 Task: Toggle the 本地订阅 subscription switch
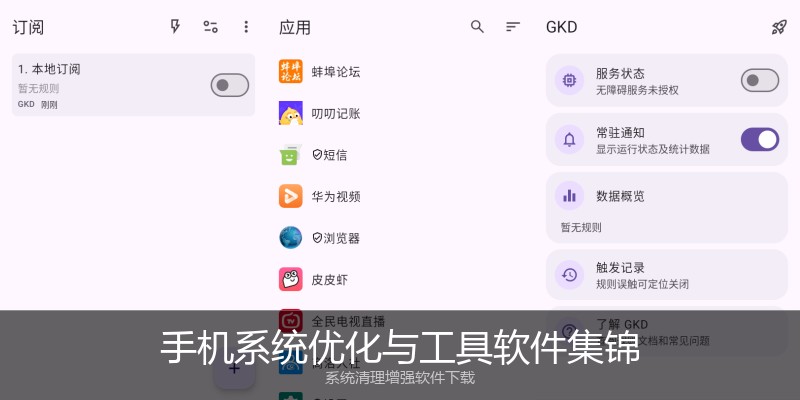pos(230,85)
